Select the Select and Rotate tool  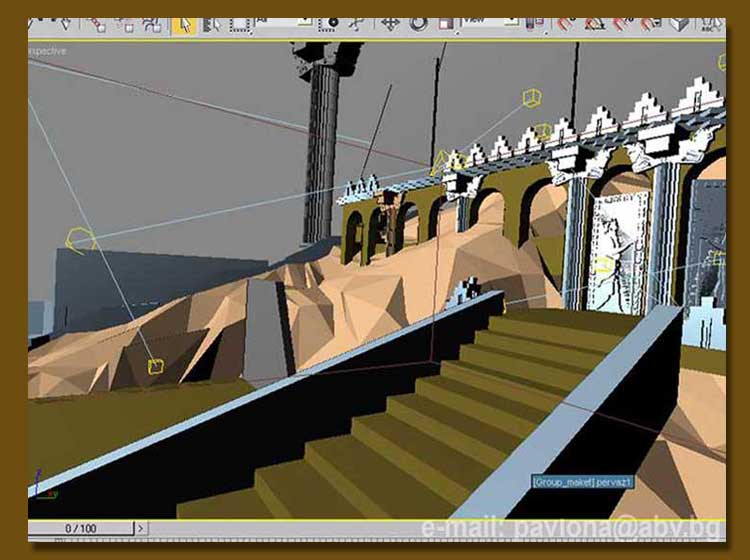pos(418,24)
